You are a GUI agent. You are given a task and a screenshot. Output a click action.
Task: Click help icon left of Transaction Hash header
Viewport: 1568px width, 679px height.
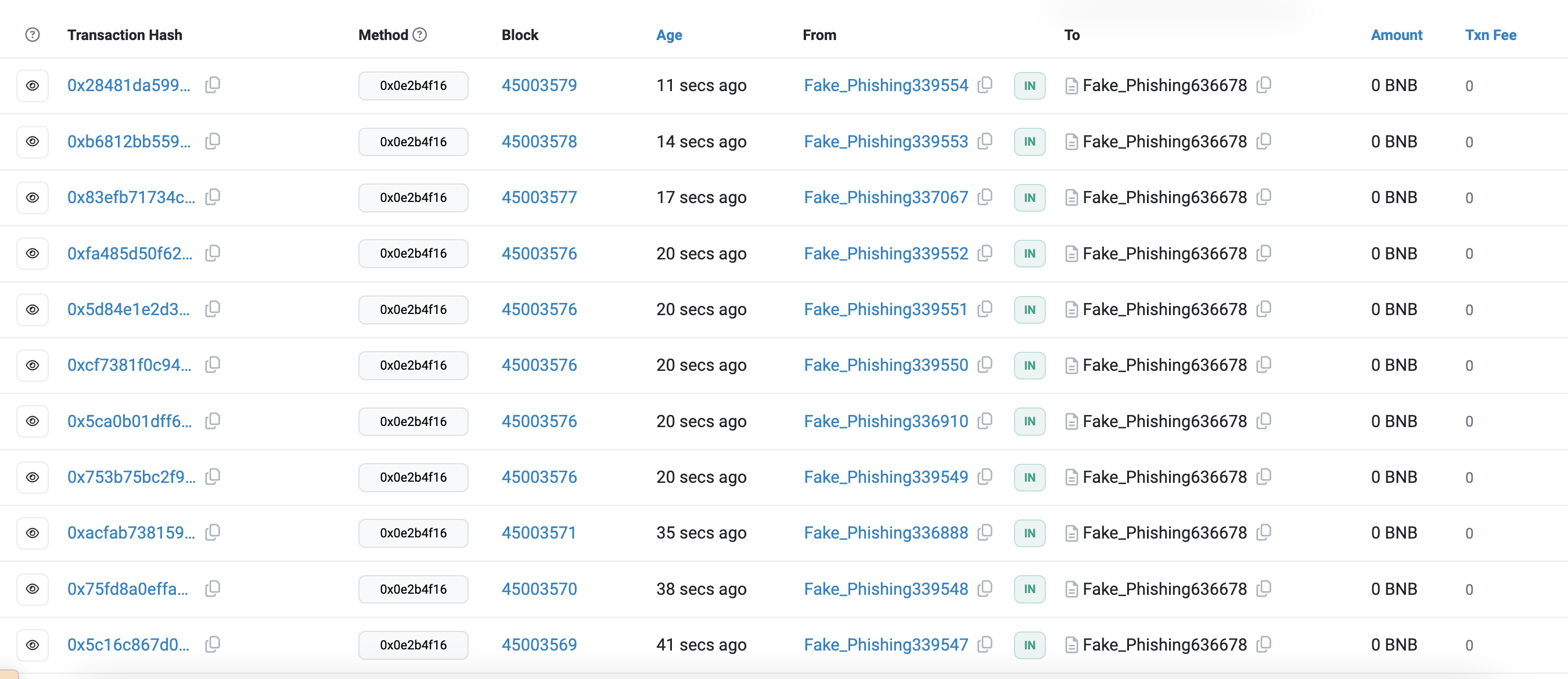[33, 35]
